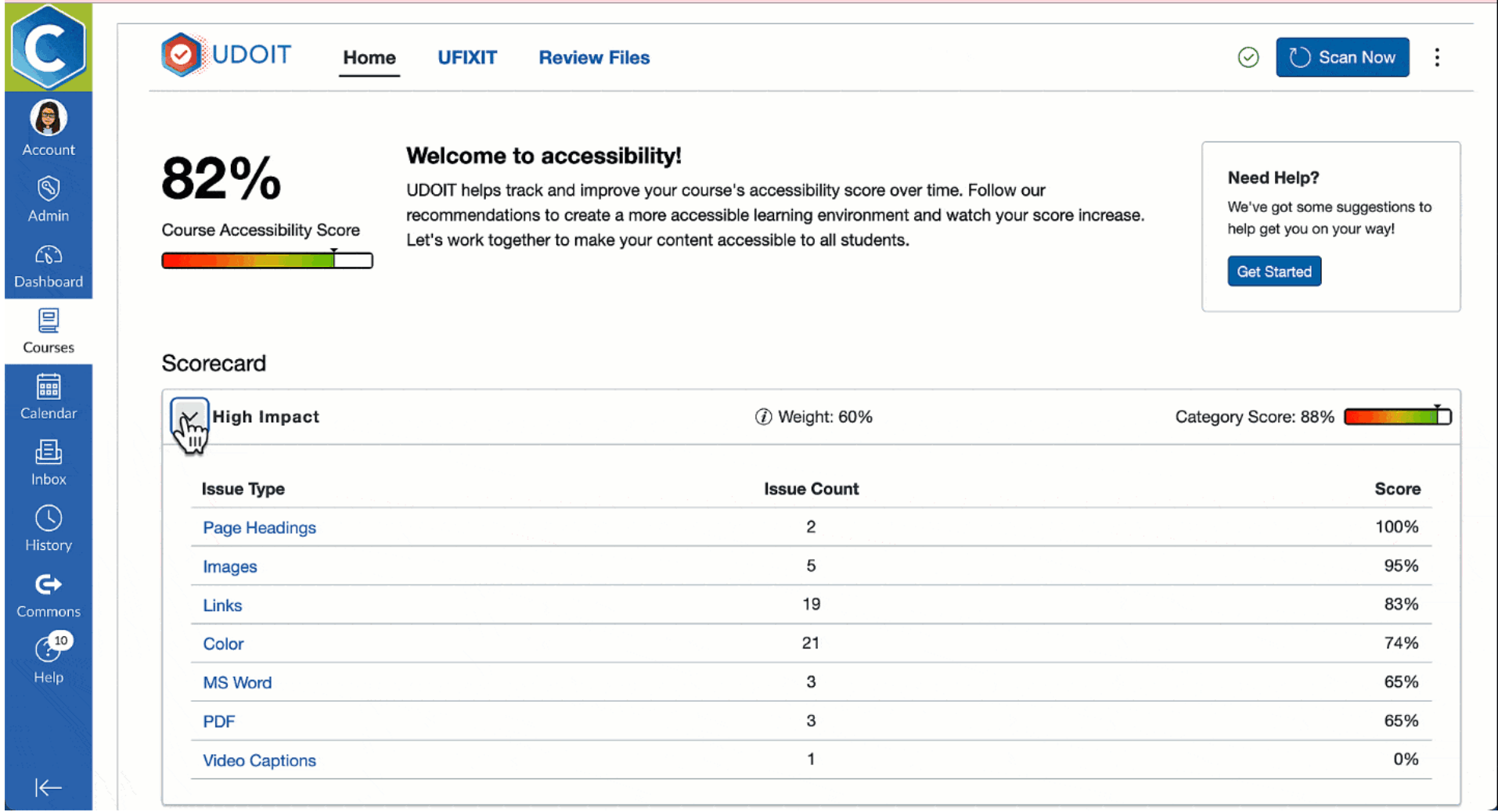Switch to the Review Files tab

coord(594,58)
